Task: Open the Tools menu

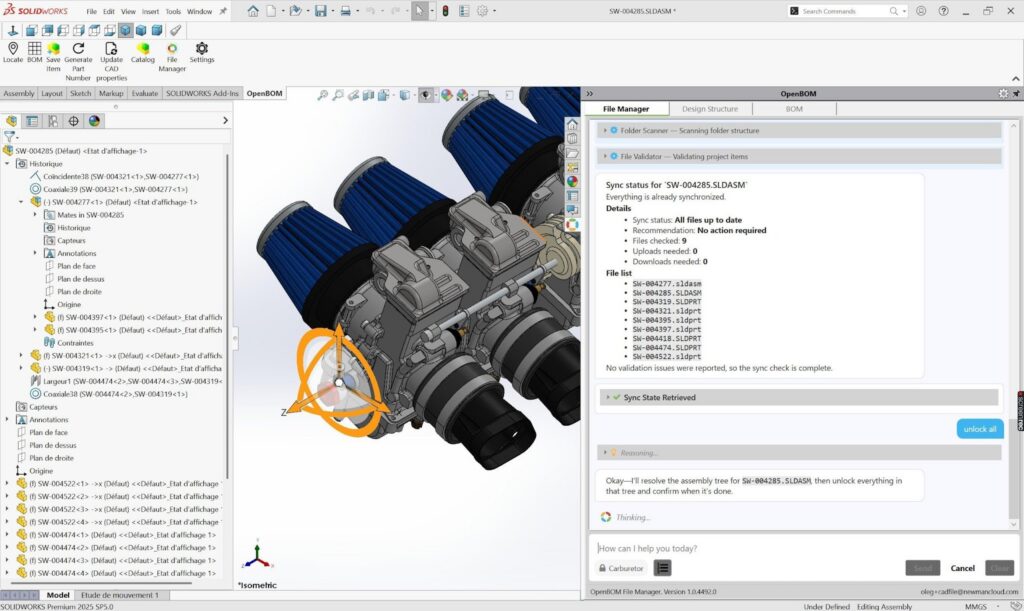Action: tap(173, 11)
